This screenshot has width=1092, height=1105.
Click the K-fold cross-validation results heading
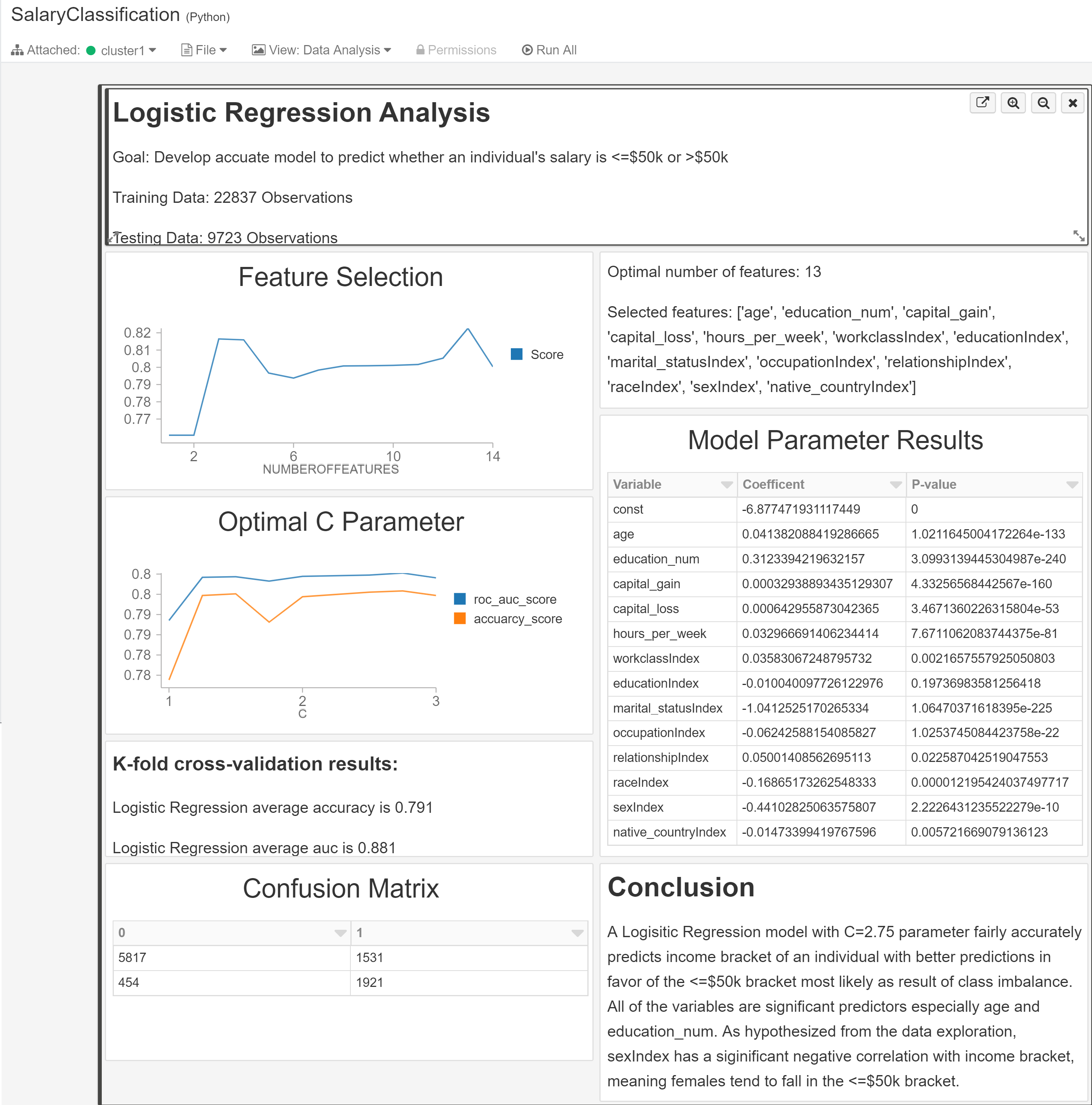tap(255, 763)
